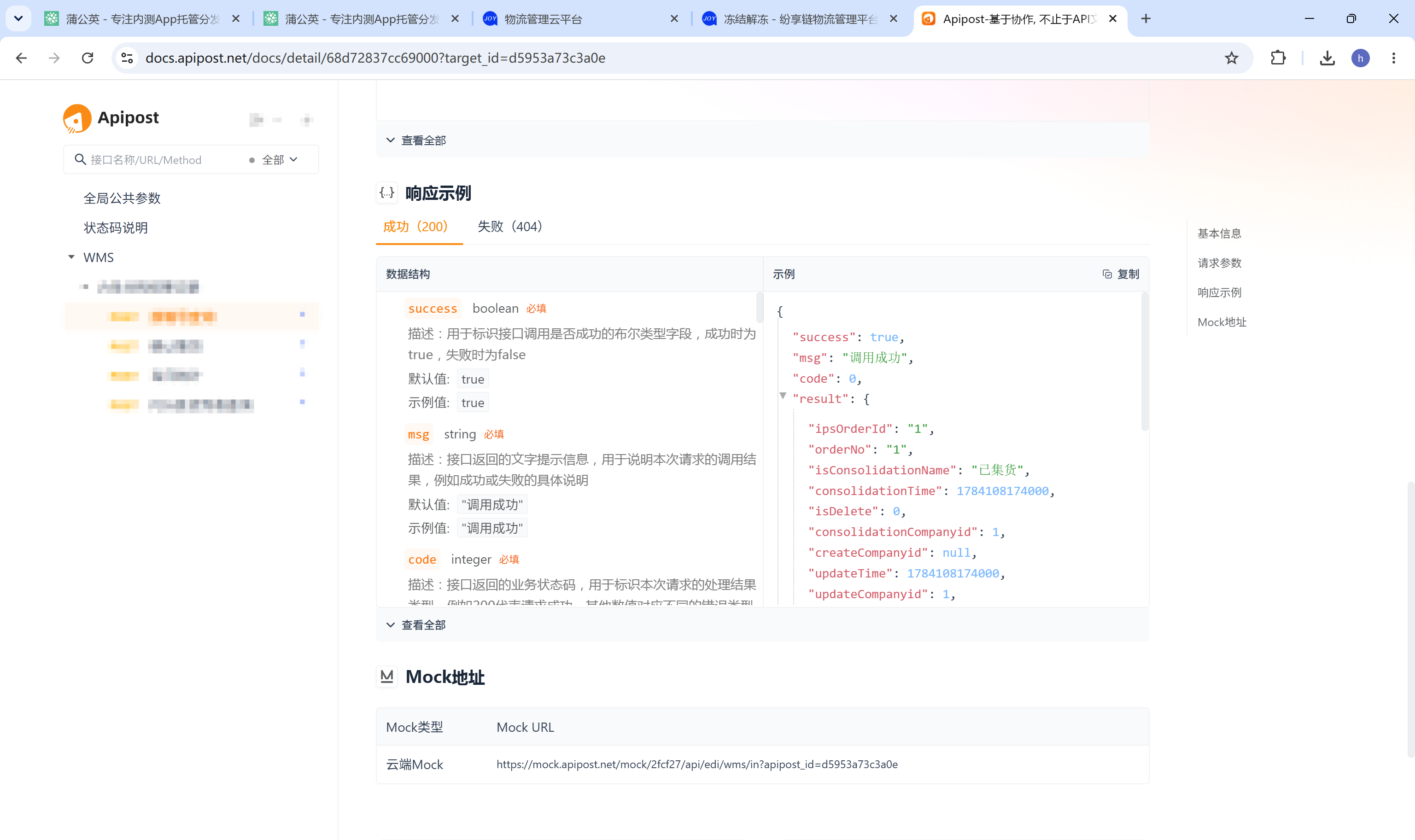
Task: Select the 失败 (404) response tab
Action: (x=510, y=227)
